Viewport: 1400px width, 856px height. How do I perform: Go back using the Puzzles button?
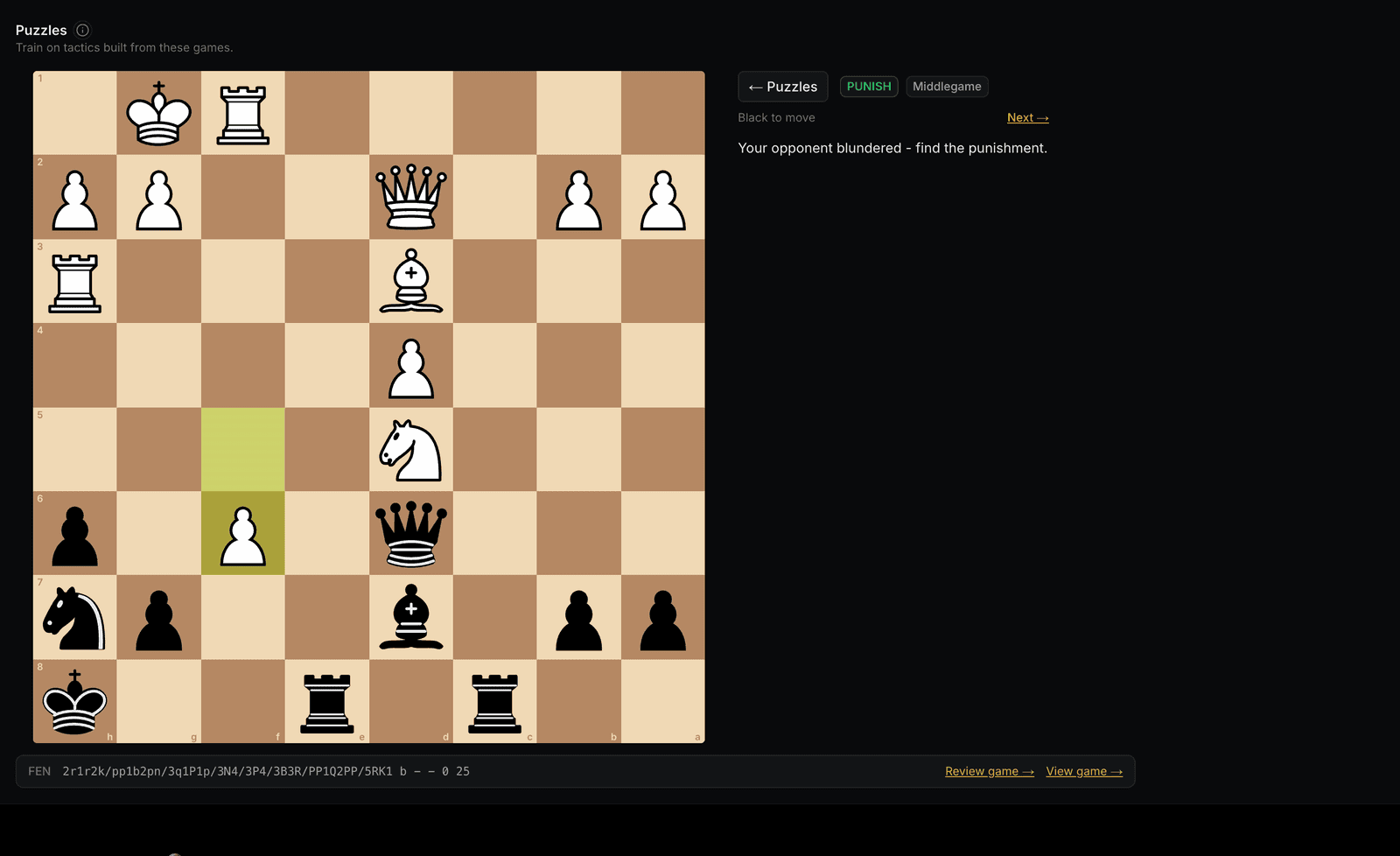(783, 87)
